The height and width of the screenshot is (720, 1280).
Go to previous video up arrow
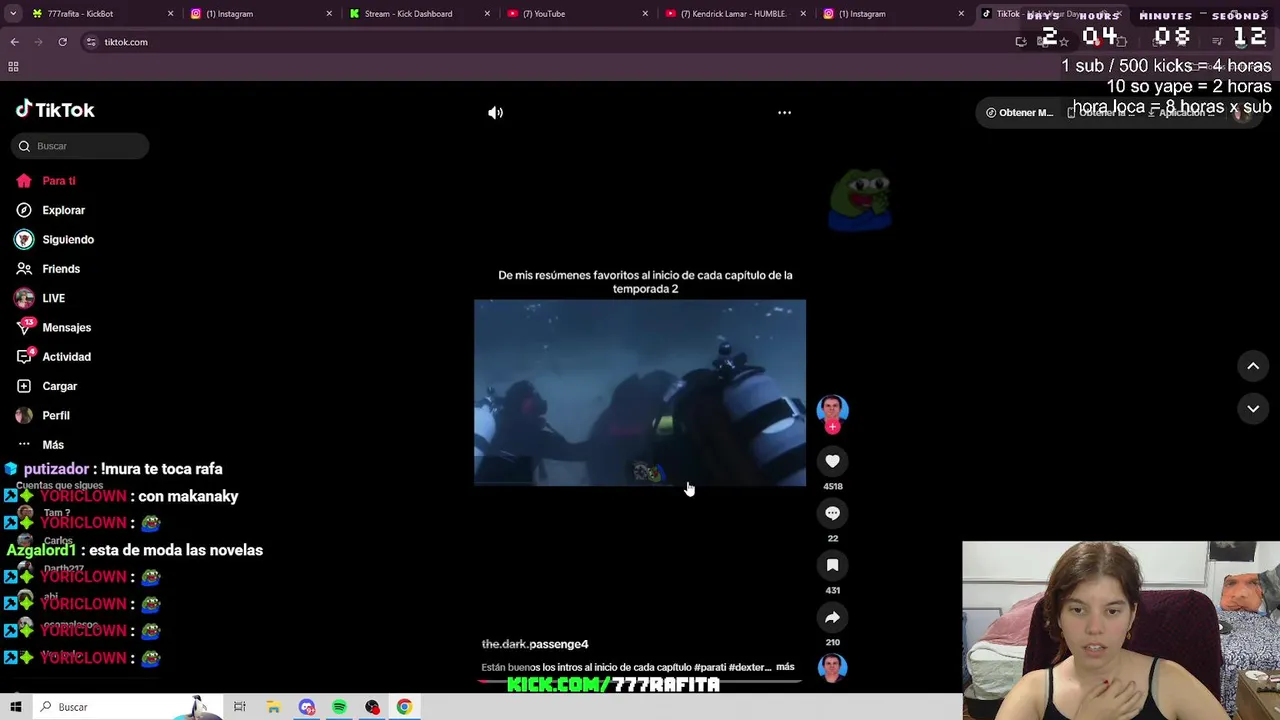[x=1253, y=366]
